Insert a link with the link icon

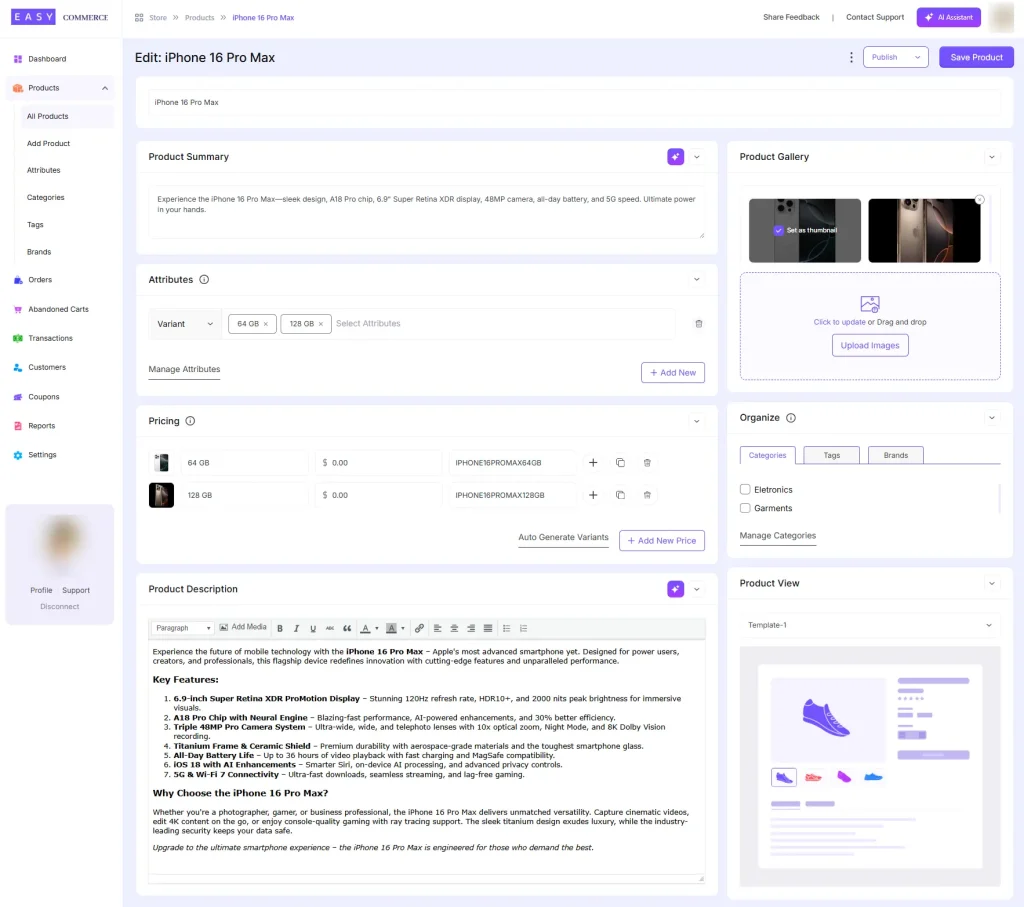(419, 628)
